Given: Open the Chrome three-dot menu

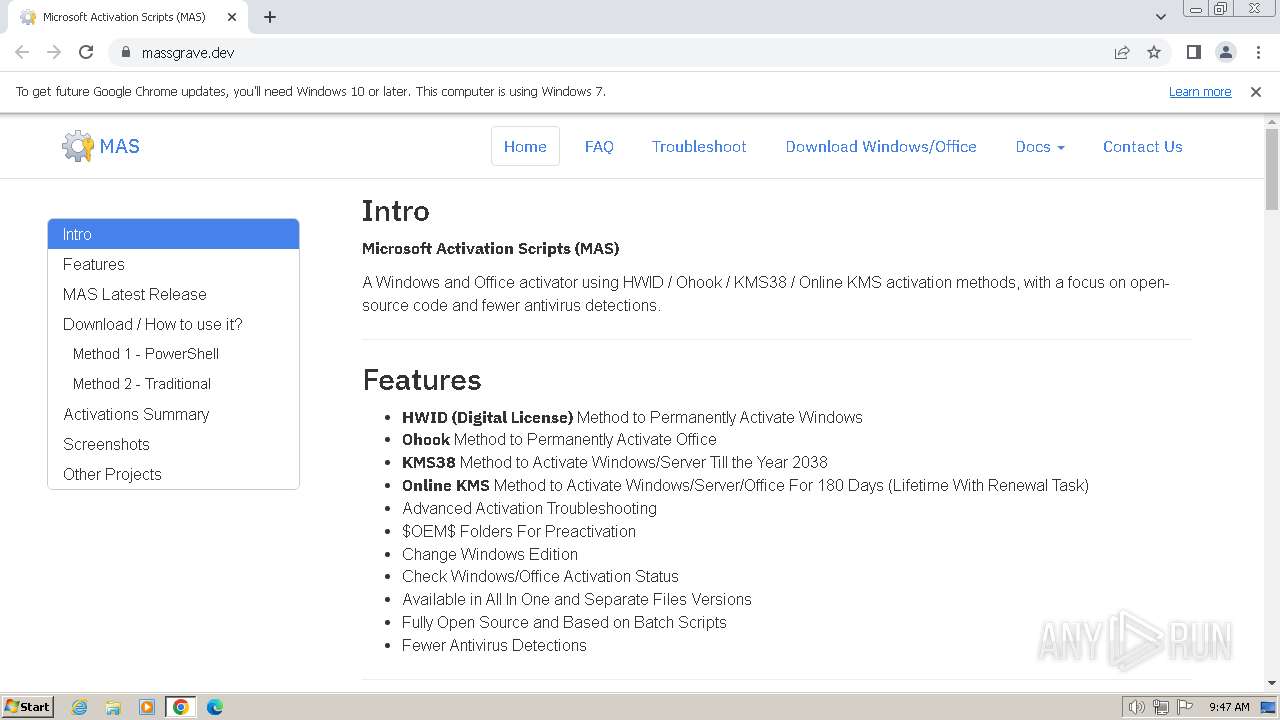Looking at the screenshot, I should coord(1258,52).
